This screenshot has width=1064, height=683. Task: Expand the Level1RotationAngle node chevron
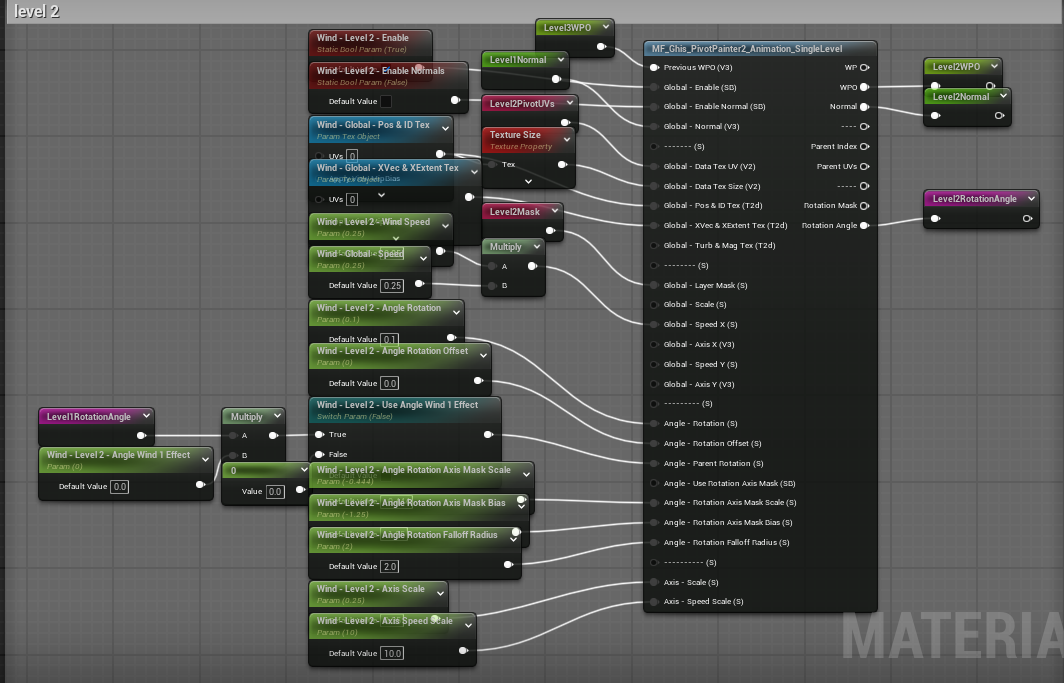pos(146,416)
